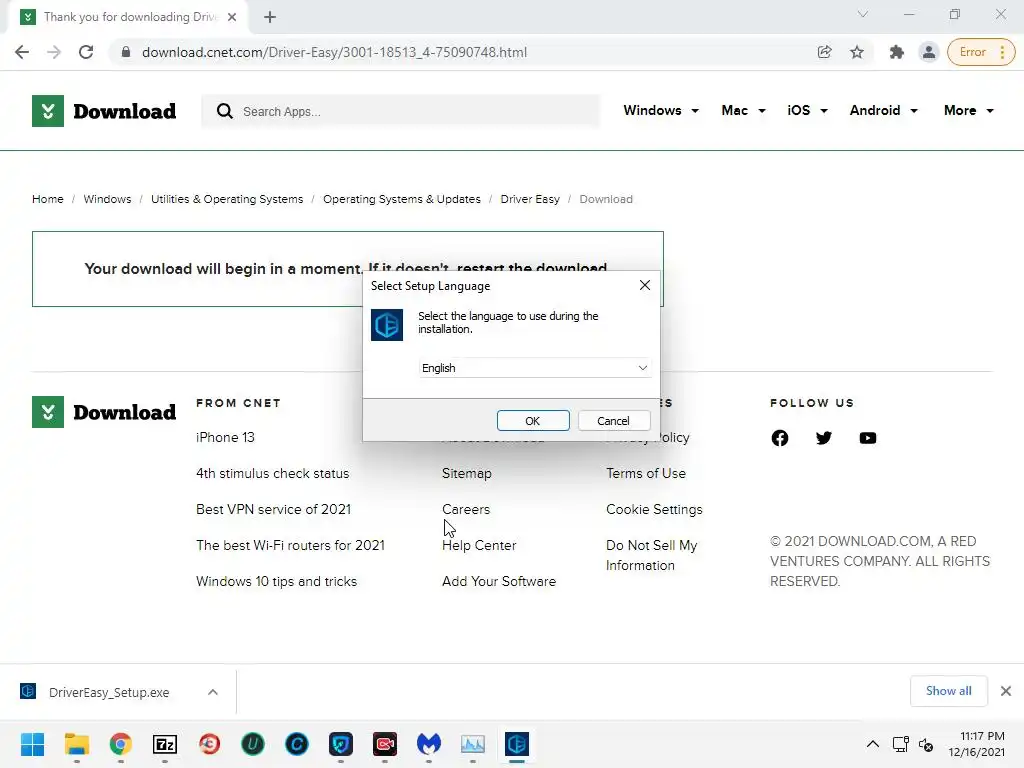This screenshot has width=1024, height=768.
Task: Bookmark this page with the star icon
Action: pyautogui.click(x=857, y=52)
